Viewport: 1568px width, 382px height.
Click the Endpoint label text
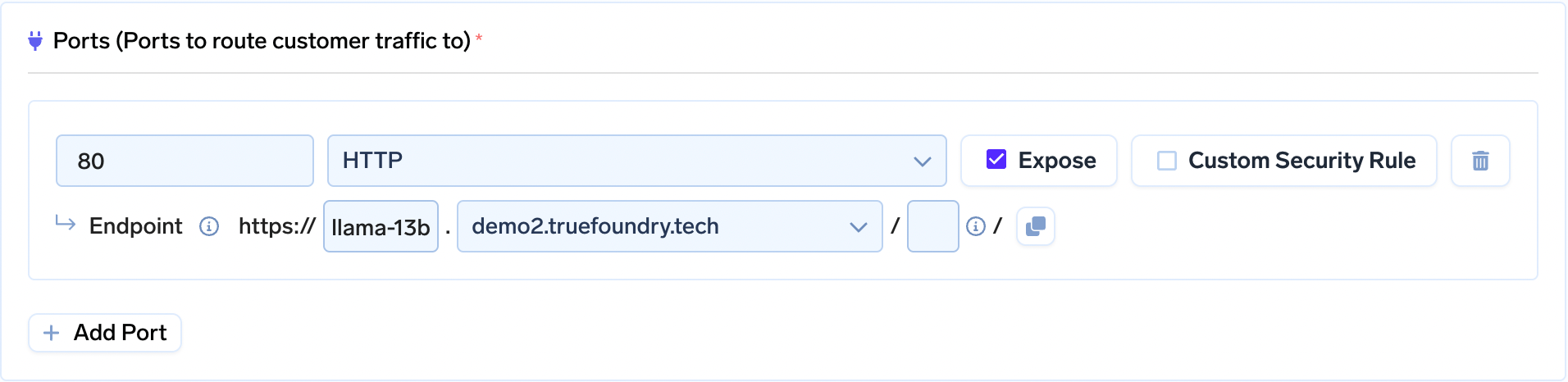tap(135, 226)
